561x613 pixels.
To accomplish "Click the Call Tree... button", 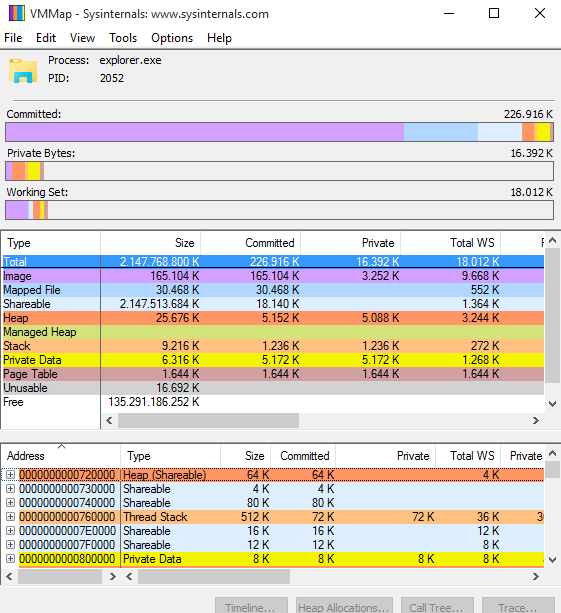I will point(437,606).
